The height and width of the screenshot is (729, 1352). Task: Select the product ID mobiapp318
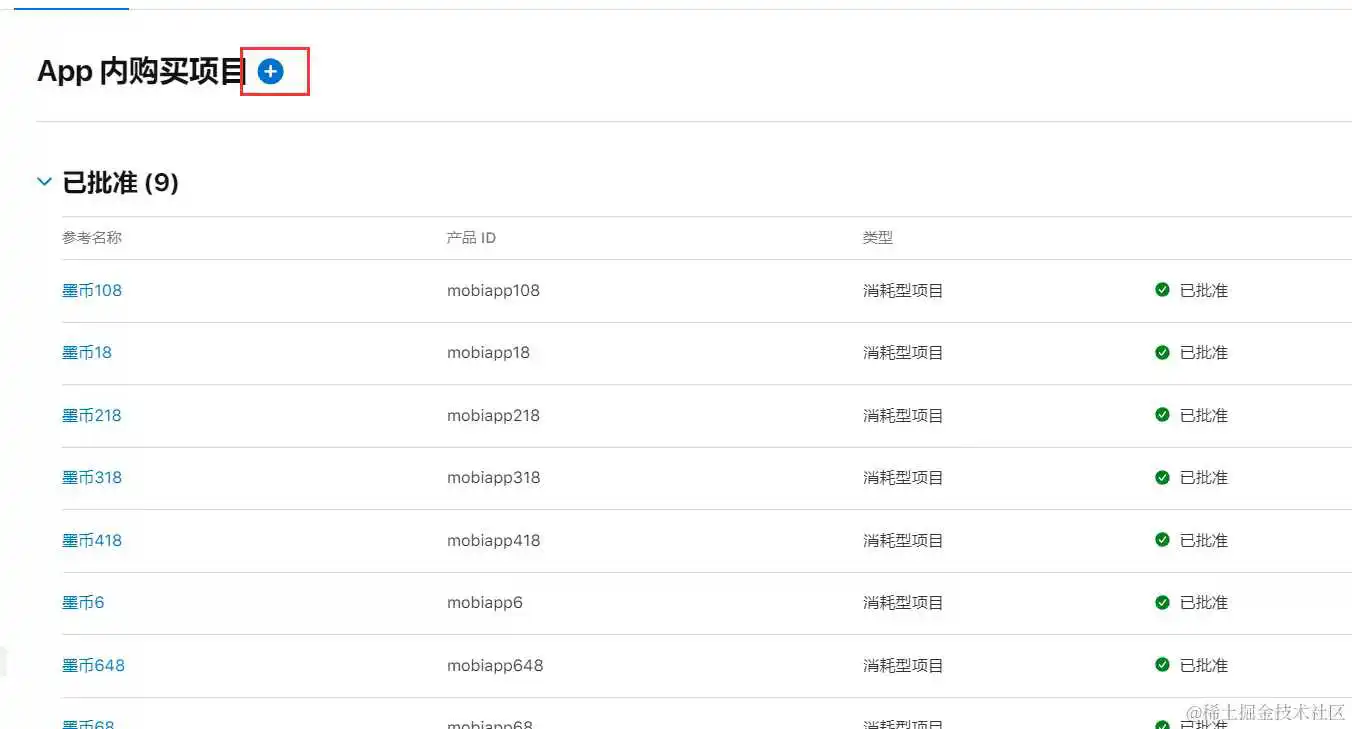pyautogui.click(x=493, y=477)
